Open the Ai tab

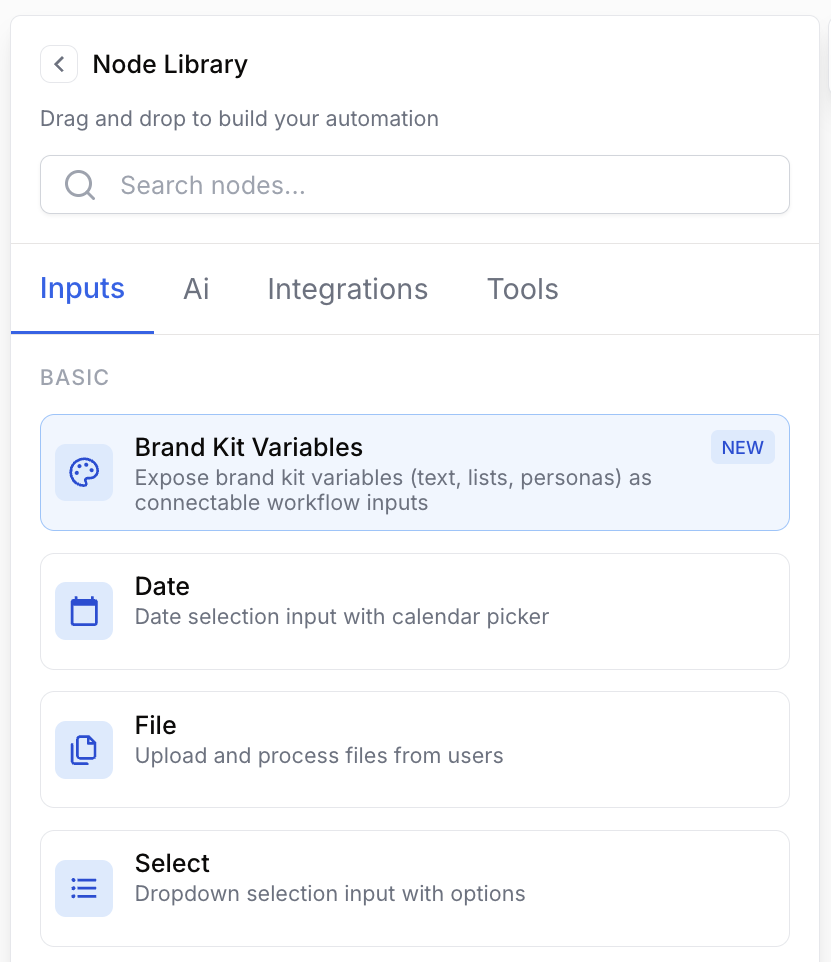[196, 288]
